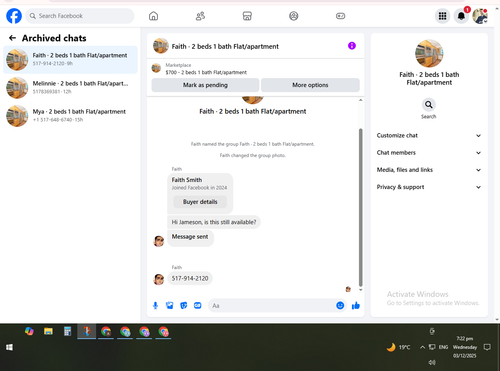Viewport: 500px width, 371px height.
Task: Open the network icon in system tray
Action: 432,347
